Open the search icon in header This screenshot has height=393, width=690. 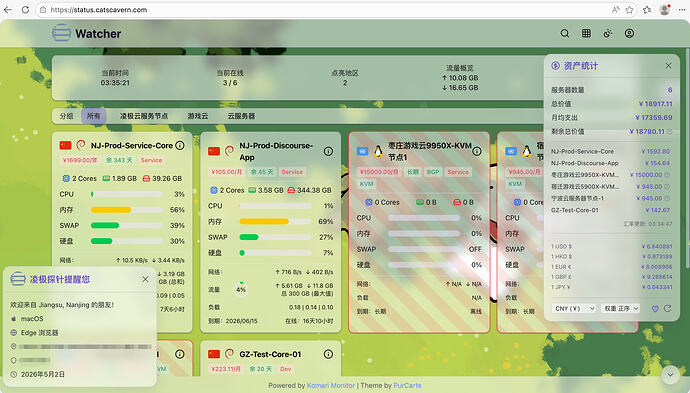coord(565,33)
